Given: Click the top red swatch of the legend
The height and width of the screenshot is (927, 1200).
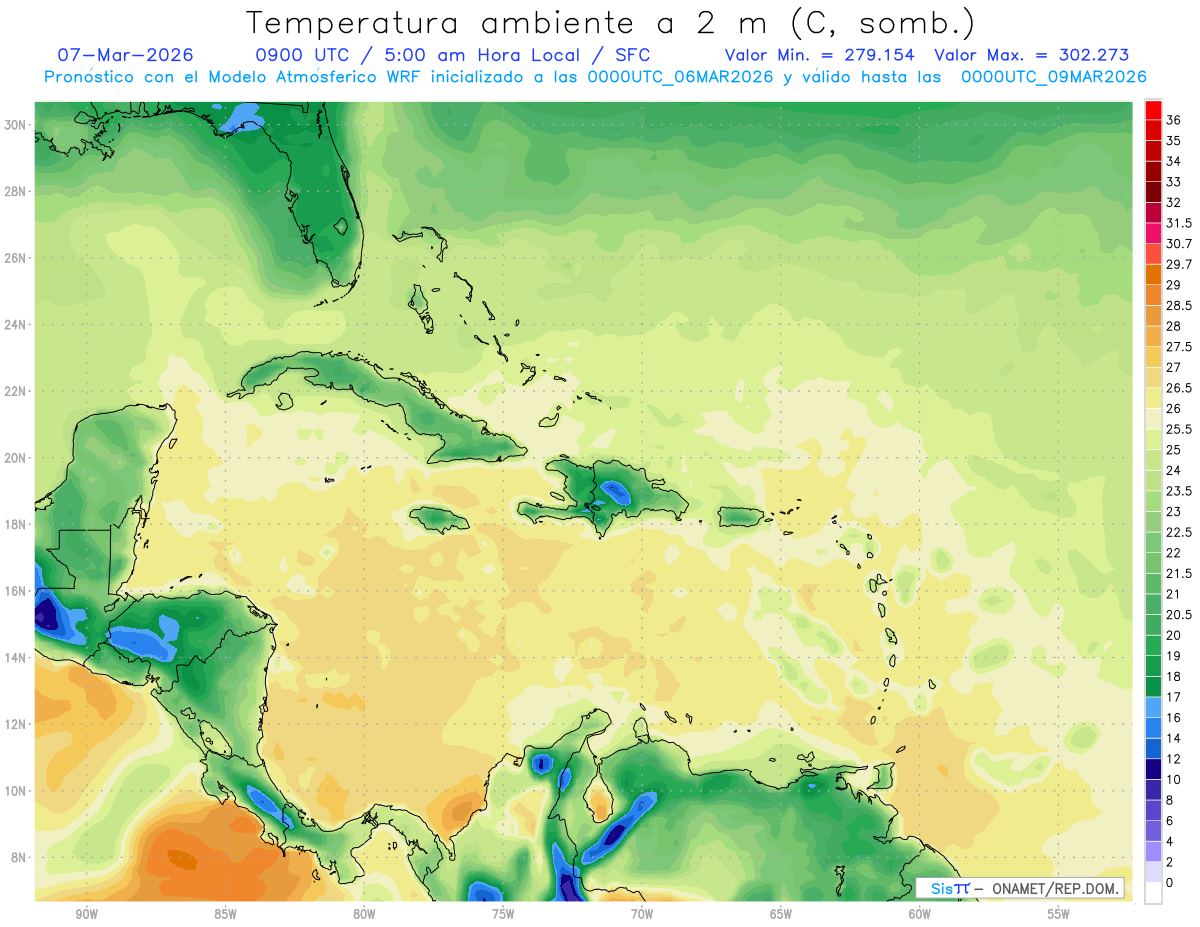Looking at the screenshot, I should pyautogui.click(x=1153, y=110).
